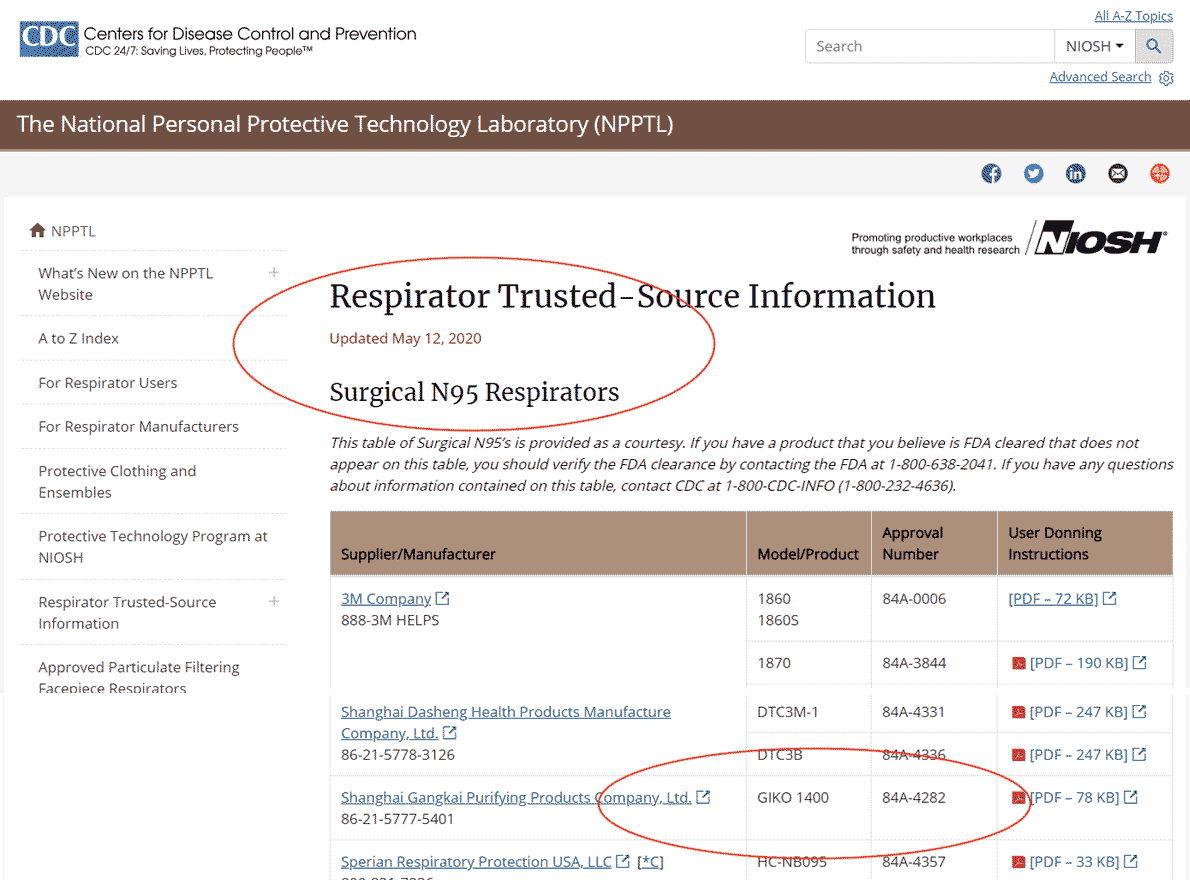The image size is (1190, 880).
Task: Click the CDC logo
Action: point(49,39)
